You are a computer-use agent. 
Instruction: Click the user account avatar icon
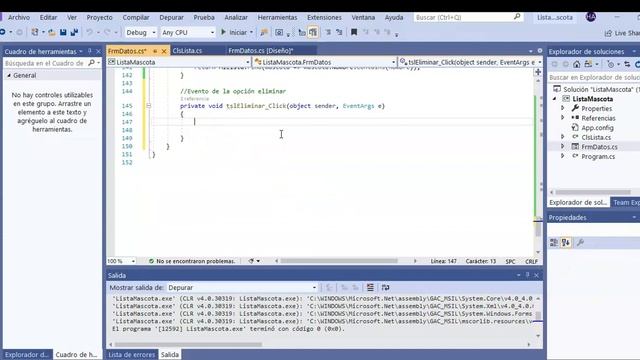[x=591, y=17]
